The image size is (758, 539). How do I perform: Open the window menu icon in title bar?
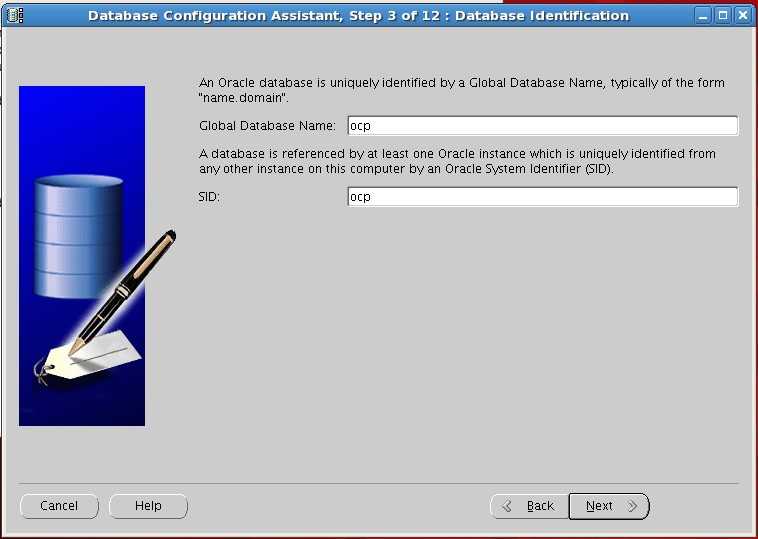click(15, 15)
